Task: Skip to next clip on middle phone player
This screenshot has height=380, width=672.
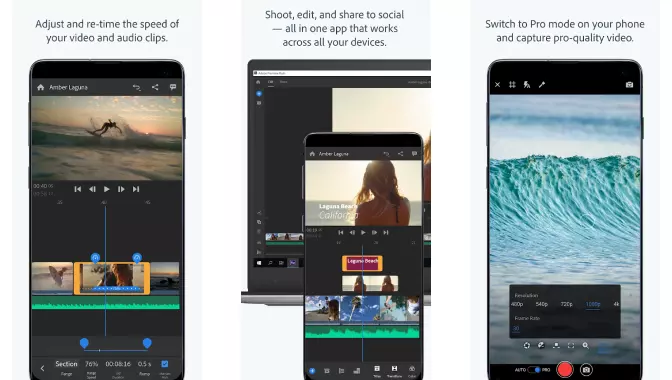Action: [386, 232]
